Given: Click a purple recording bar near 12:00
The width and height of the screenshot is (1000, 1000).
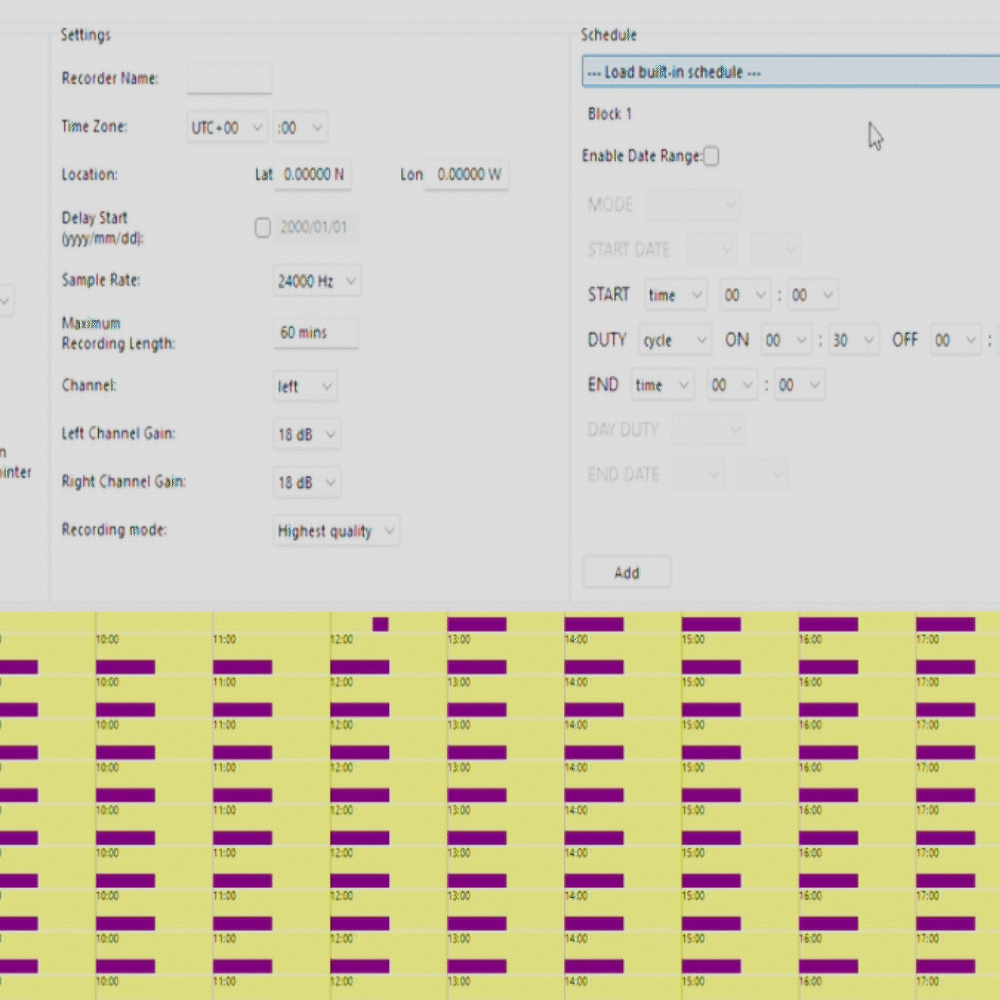Looking at the screenshot, I should [x=360, y=665].
